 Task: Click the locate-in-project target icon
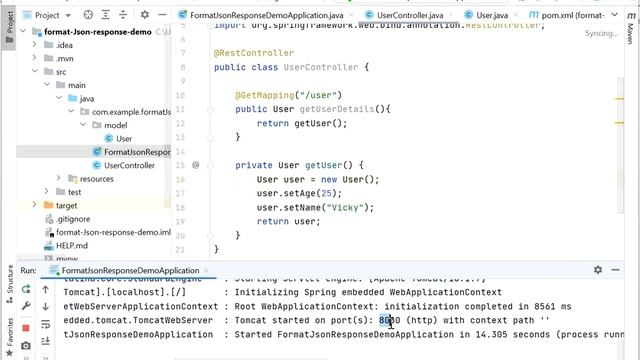pos(88,15)
